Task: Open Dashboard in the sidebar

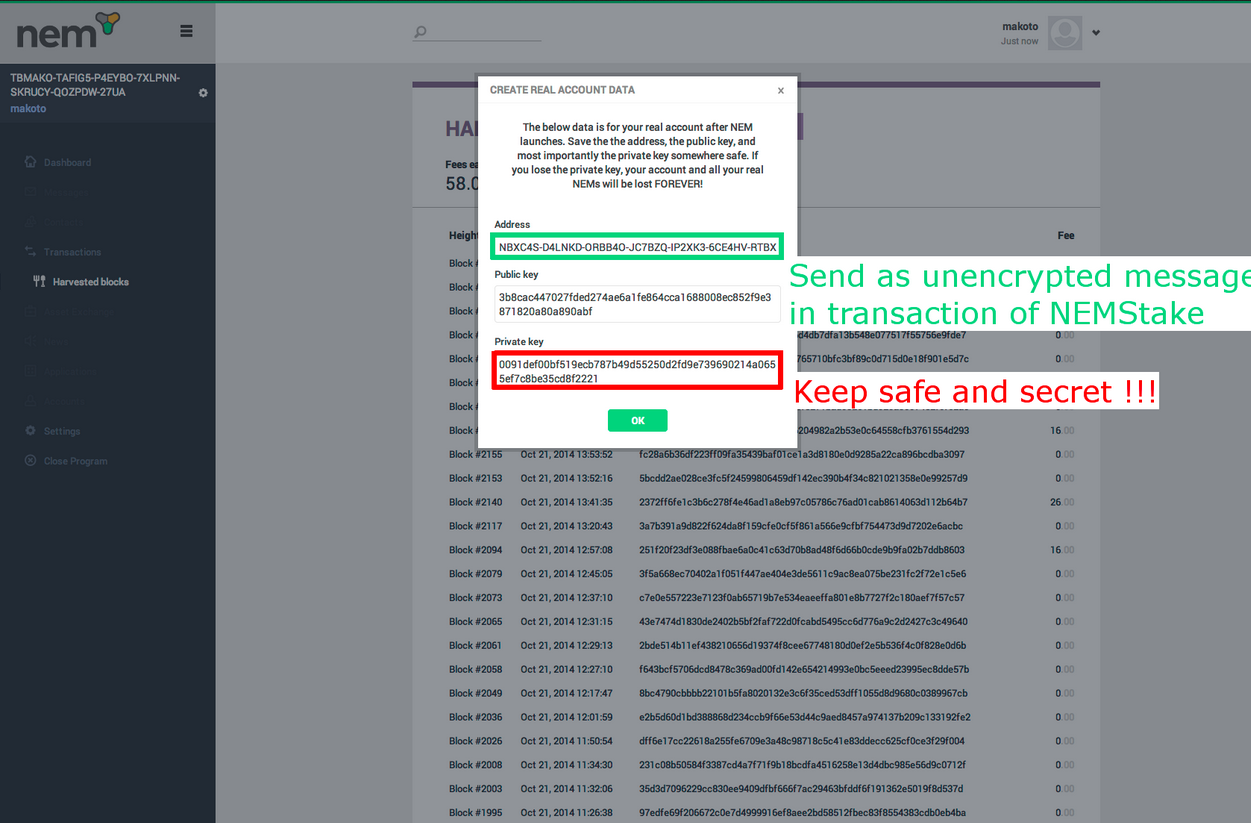Action: tap(67, 163)
